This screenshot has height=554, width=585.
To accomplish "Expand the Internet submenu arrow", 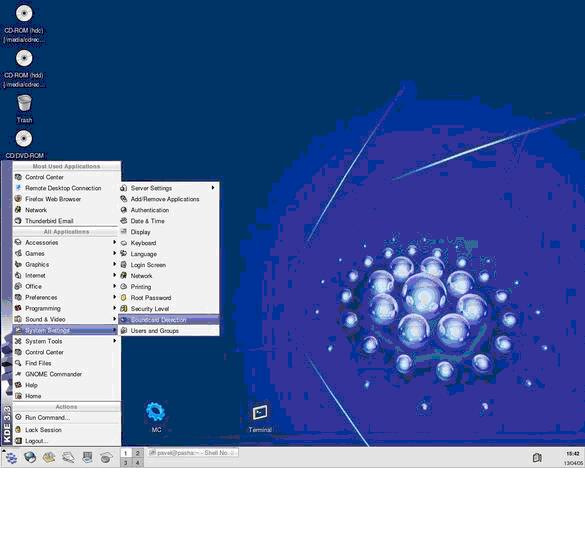I will click(115, 275).
